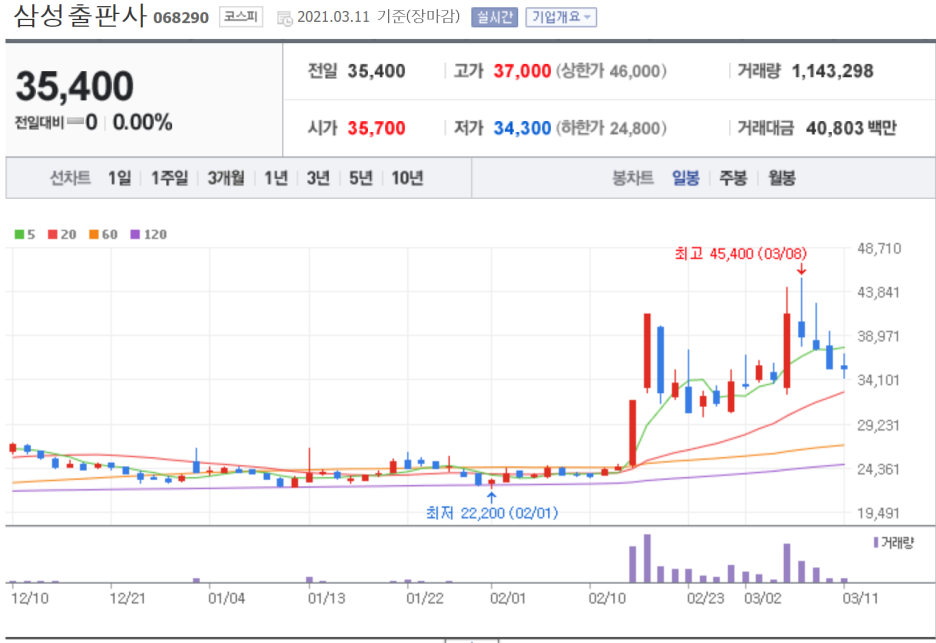Click the 전일 value 35,400 in the info table
Screen dimensions: 936x643
[x=377, y=71]
